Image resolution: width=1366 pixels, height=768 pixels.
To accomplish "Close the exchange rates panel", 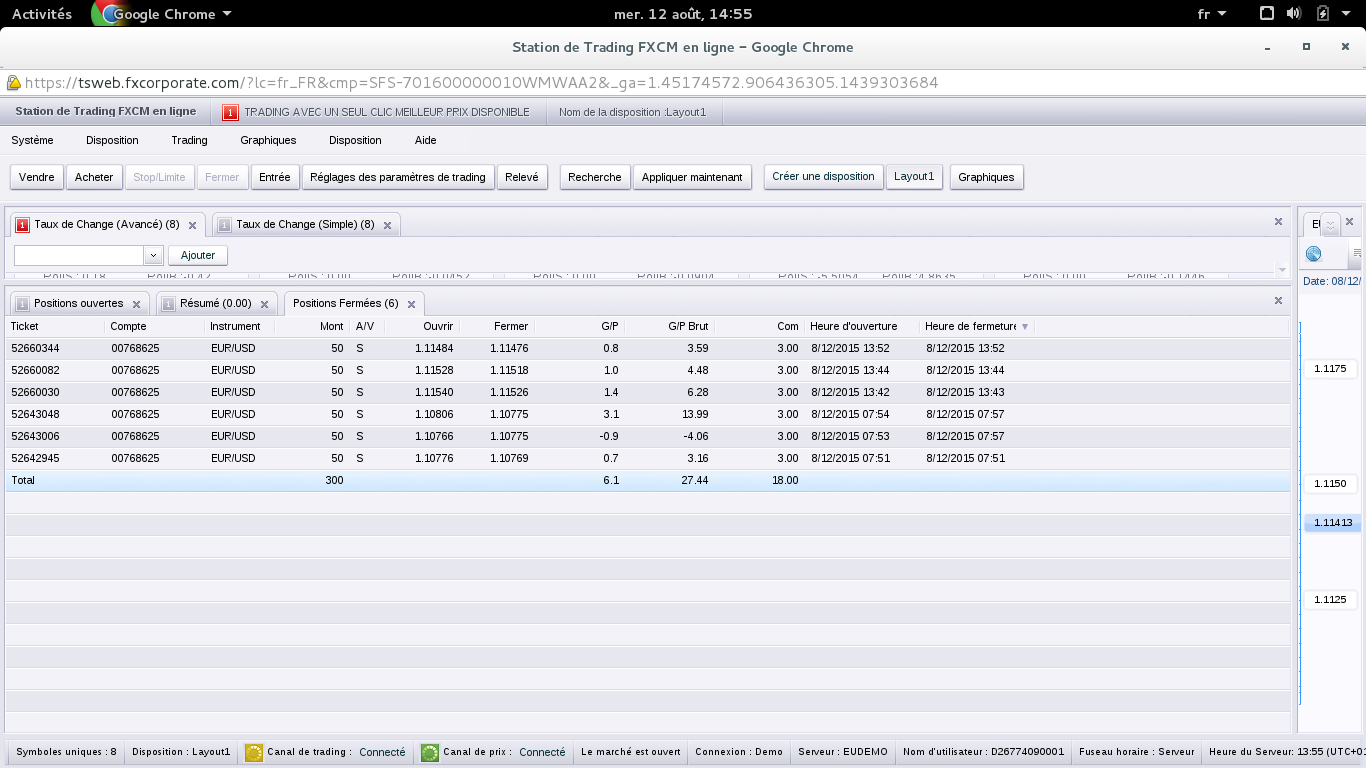I will pyautogui.click(x=1278, y=222).
